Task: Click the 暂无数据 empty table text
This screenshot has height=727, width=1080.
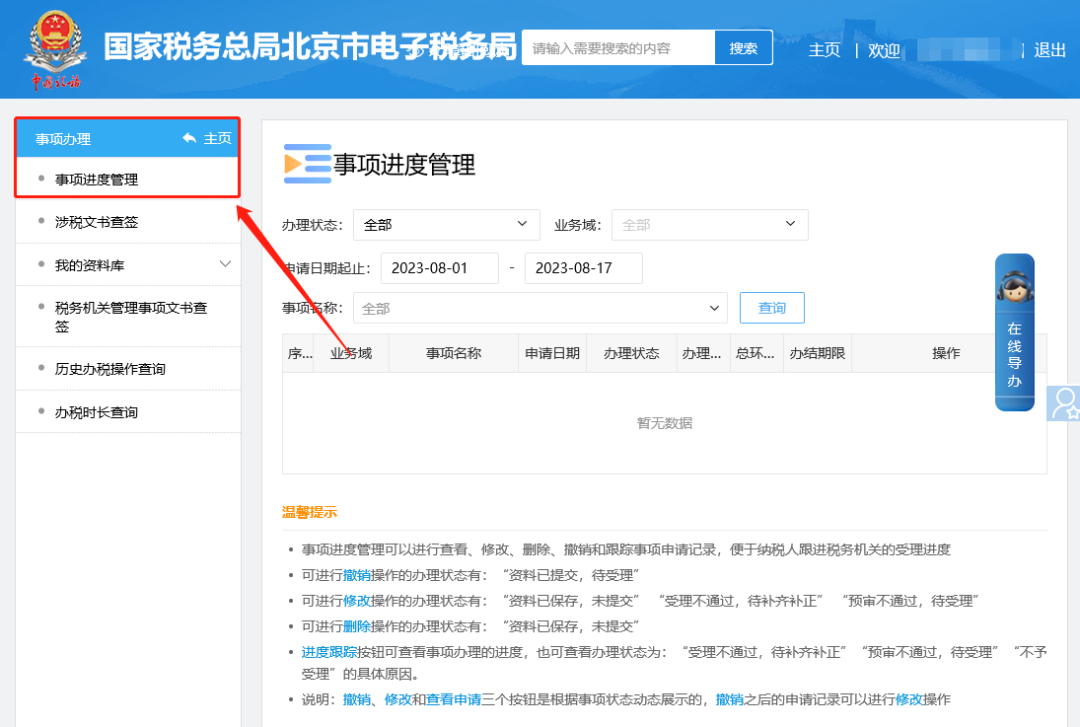Action: [x=665, y=423]
